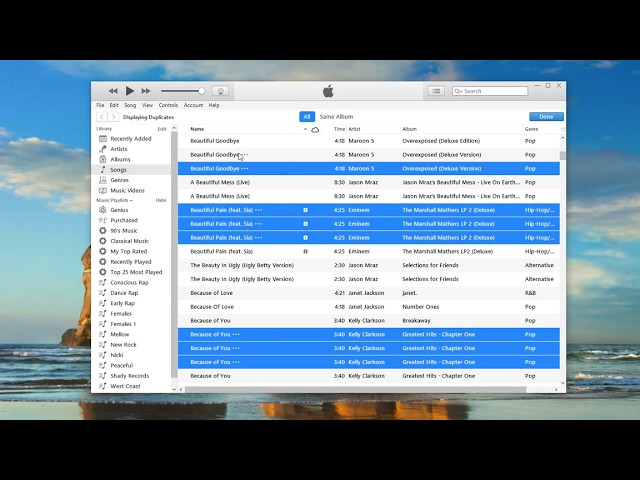Open the Help menu
This screenshot has width=640, height=480.
pyautogui.click(x=214, y=105)
